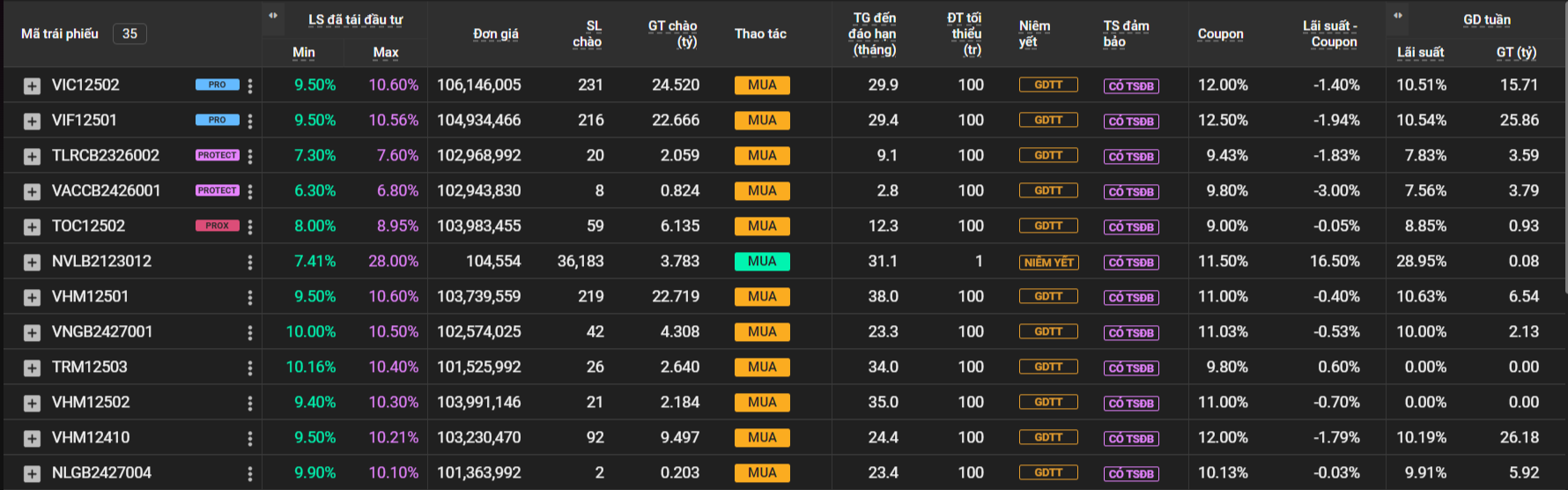The image size is (1568, 490).
Task: Click the NIÊM YẾT tag for NVLB2123012
Action: click(x=1048, y=262)
